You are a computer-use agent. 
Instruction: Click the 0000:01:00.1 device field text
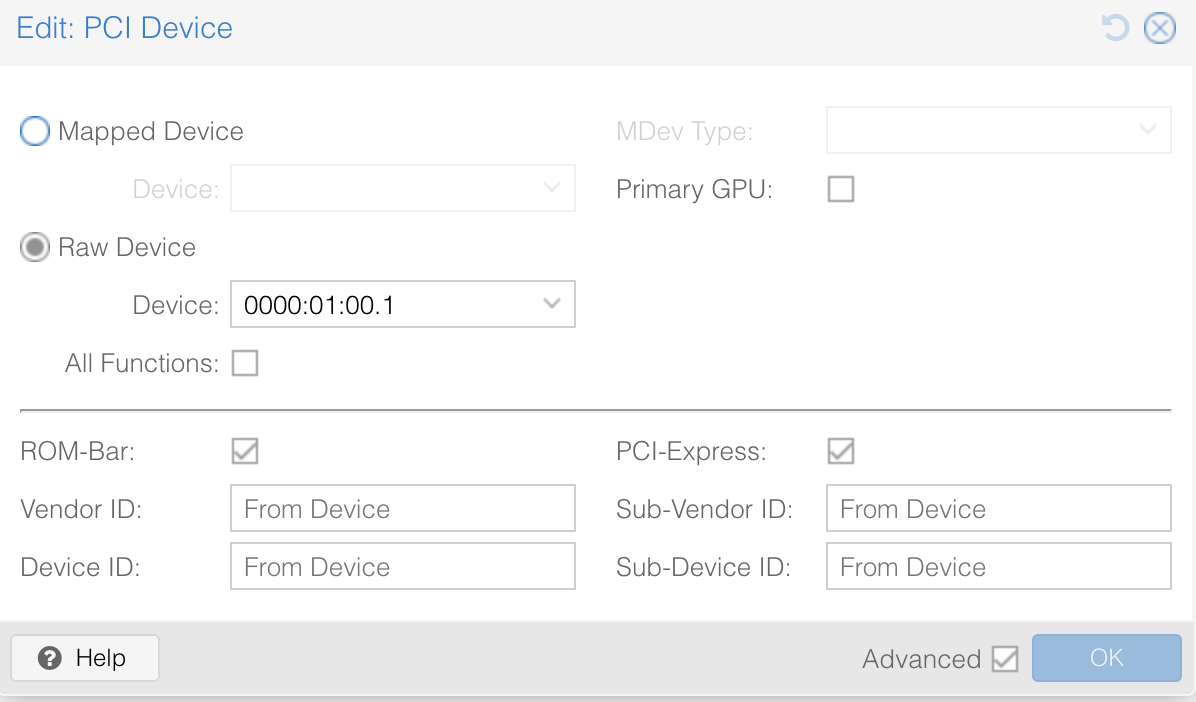(320, 305)
